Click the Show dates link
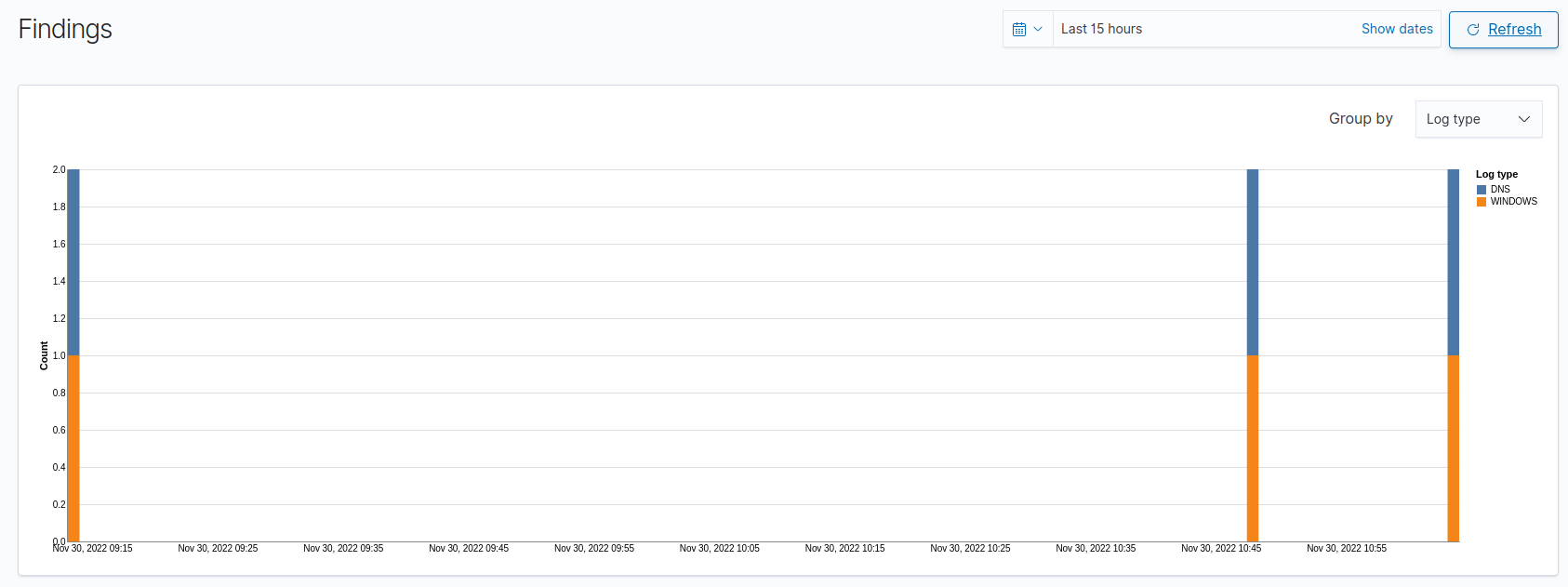This screenshot has height=587, width=1568. click(x=1397, y=29)
